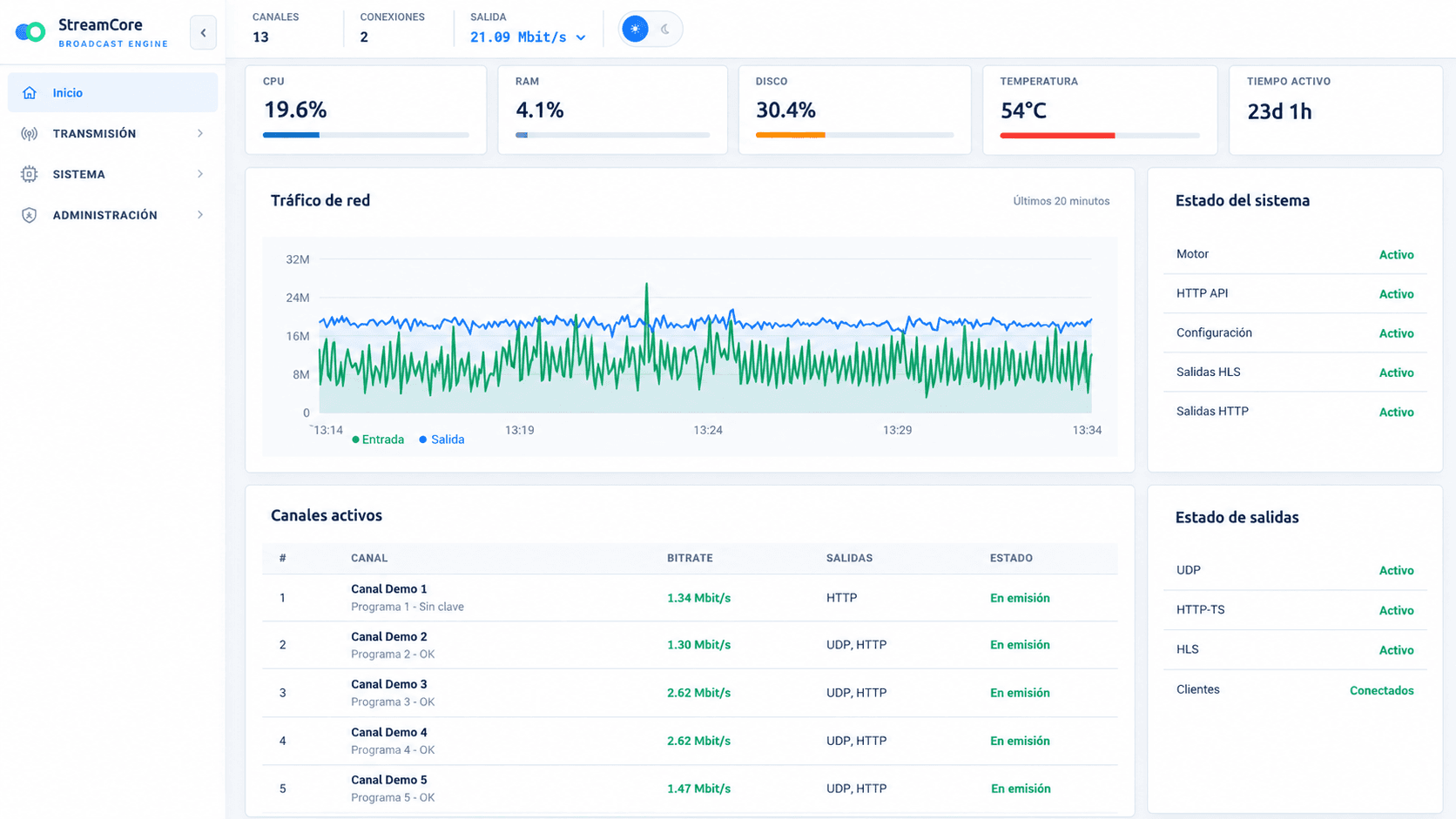Open the Administración menu item
1456x819 pixels.
coord(112,215)
